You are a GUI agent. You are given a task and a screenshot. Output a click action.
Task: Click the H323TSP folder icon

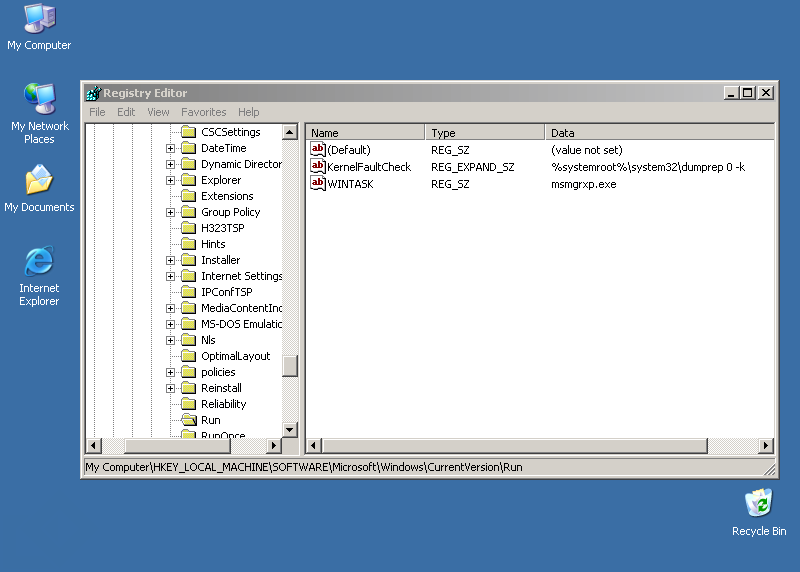tap(189, 228)
